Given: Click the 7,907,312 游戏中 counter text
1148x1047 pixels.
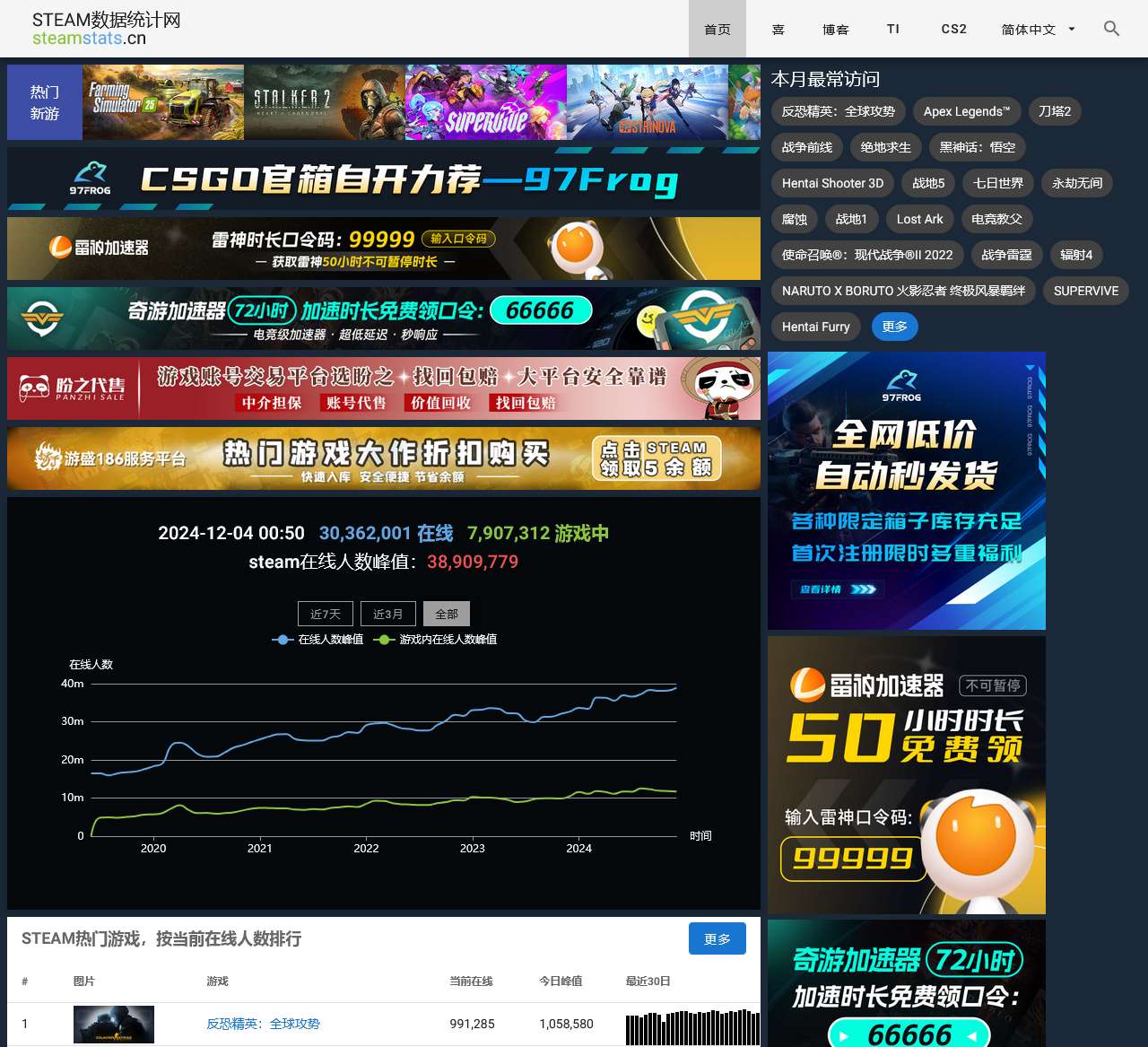Looking at the screenshot, I should (538, 533).
